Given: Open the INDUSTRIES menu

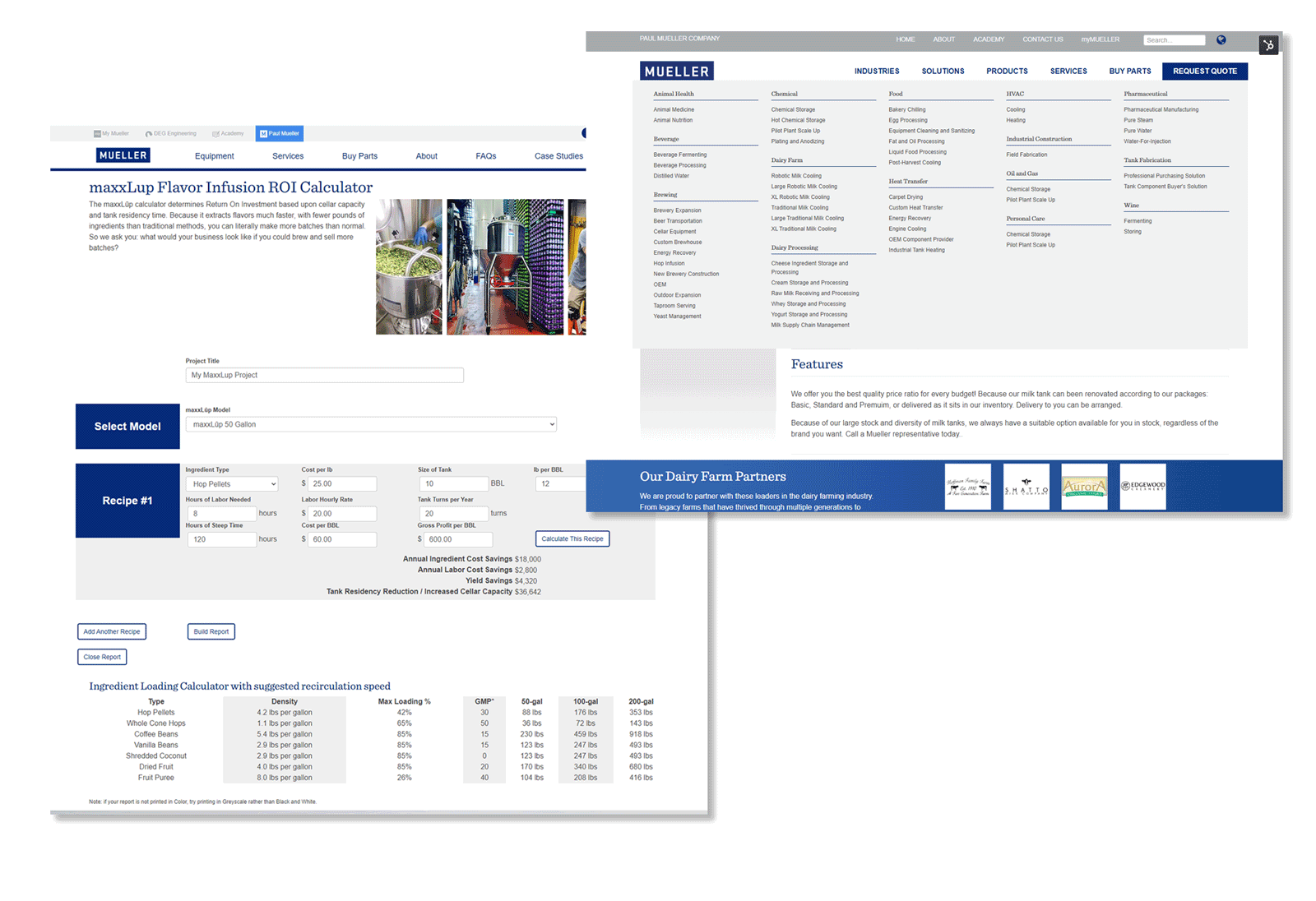Looking at the screenshot, I should click(x=877, y=72).
